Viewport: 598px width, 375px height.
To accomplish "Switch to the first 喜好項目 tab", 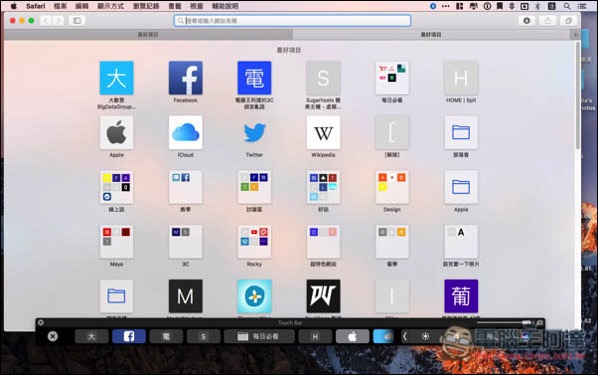I will tap(148, 35).
